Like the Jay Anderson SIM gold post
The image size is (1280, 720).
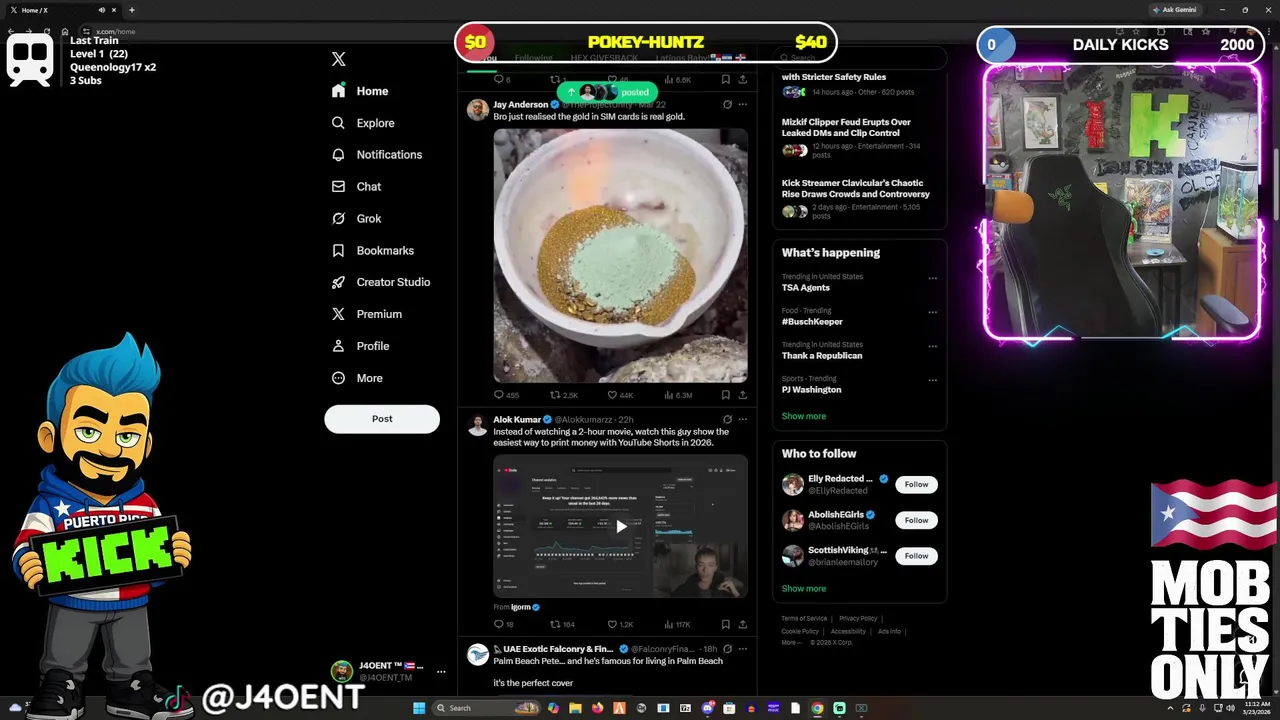pyautogui.click(x=621, y=395)
